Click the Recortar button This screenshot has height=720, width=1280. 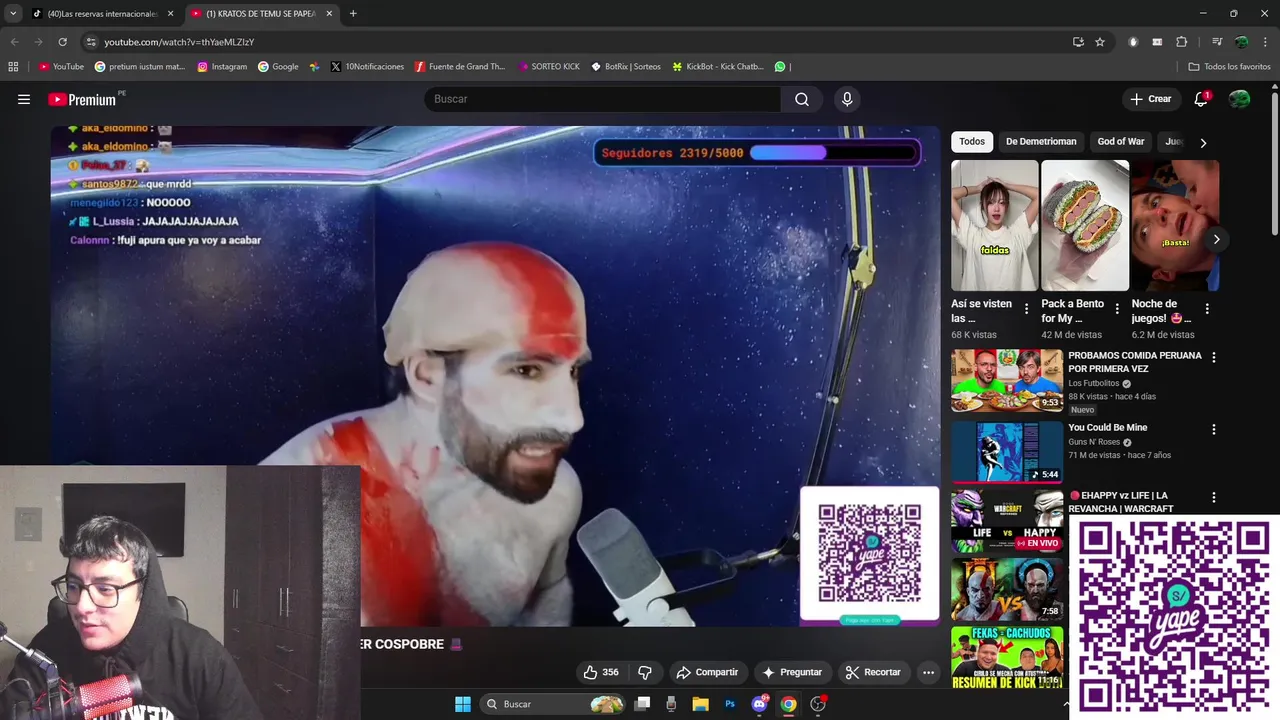tap(873, 672)
